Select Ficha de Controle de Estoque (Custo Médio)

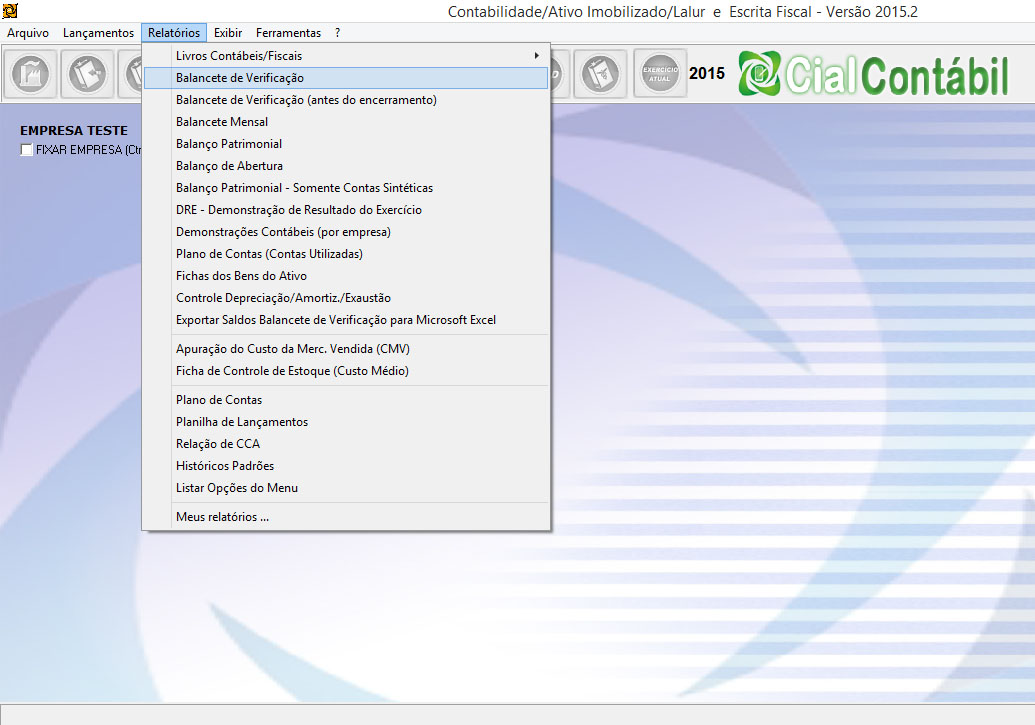[x=292, y=371]
